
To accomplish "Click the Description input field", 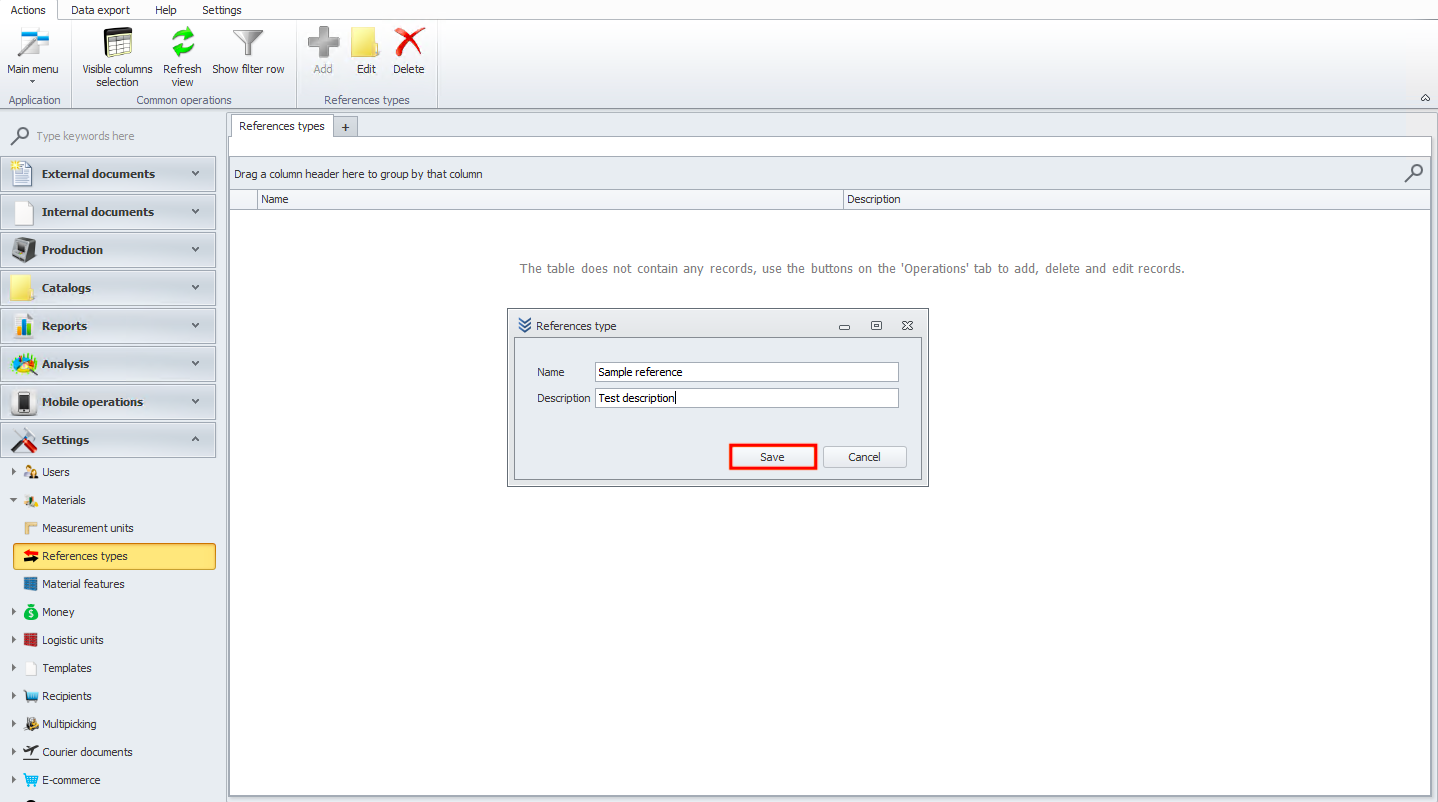I will click(x=746, y=398).
